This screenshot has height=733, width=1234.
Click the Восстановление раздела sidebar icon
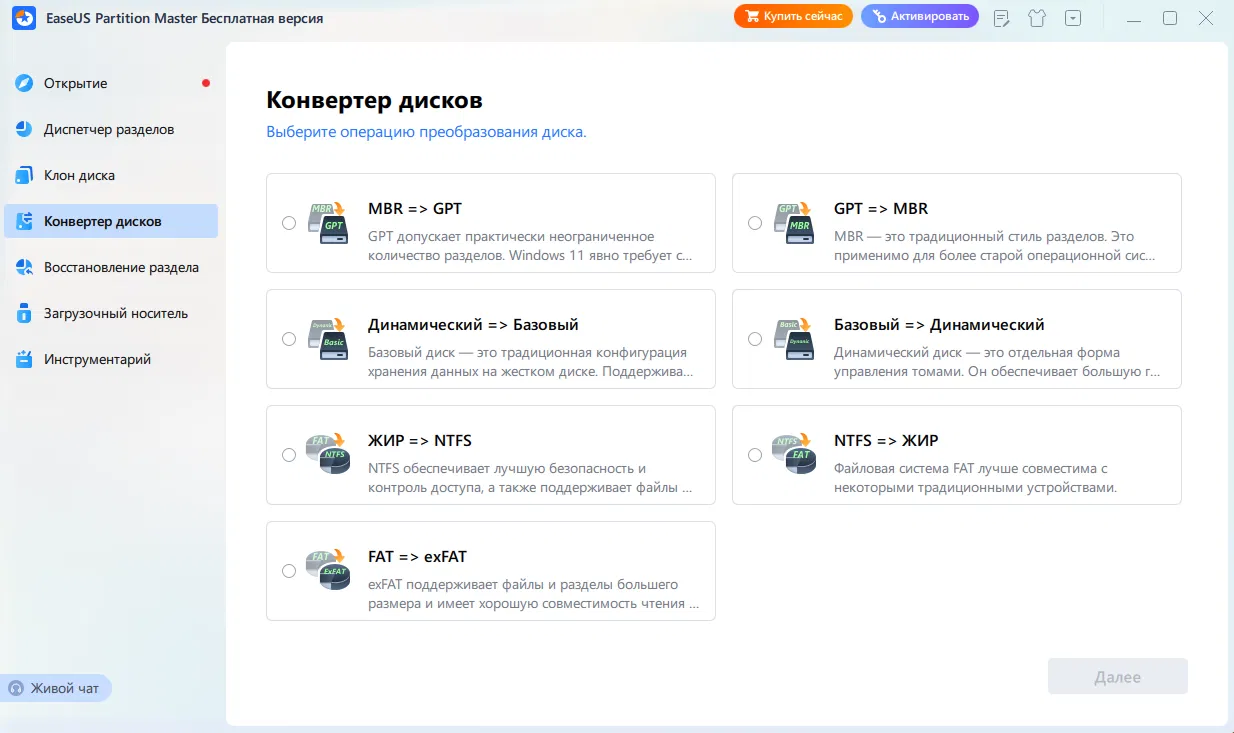pos(25,267)
